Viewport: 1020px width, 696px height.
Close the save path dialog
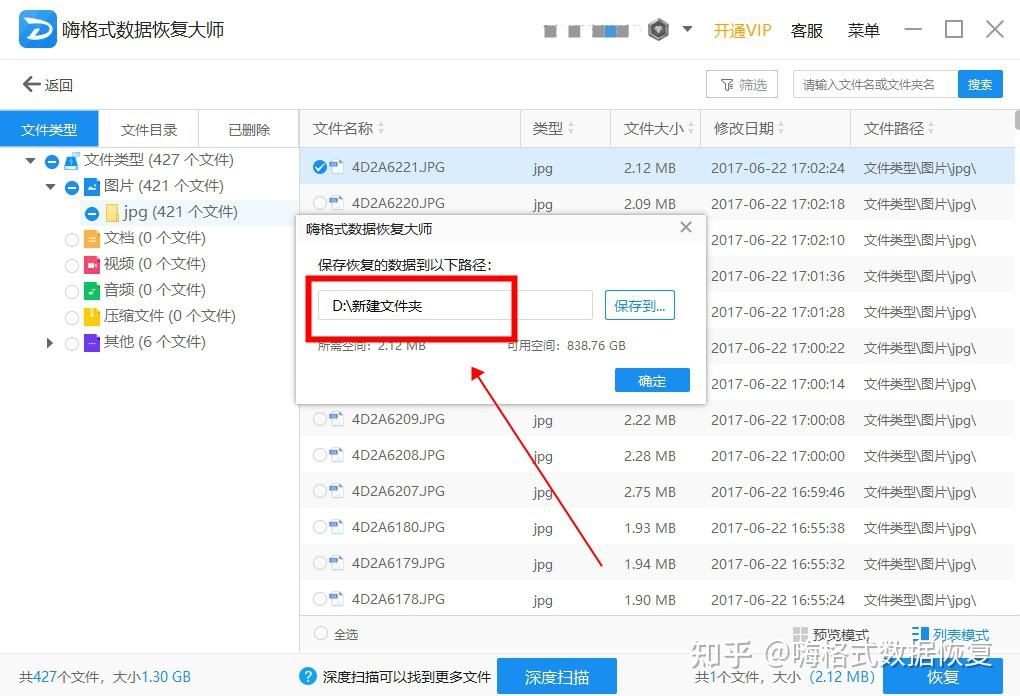click(686, 227)
